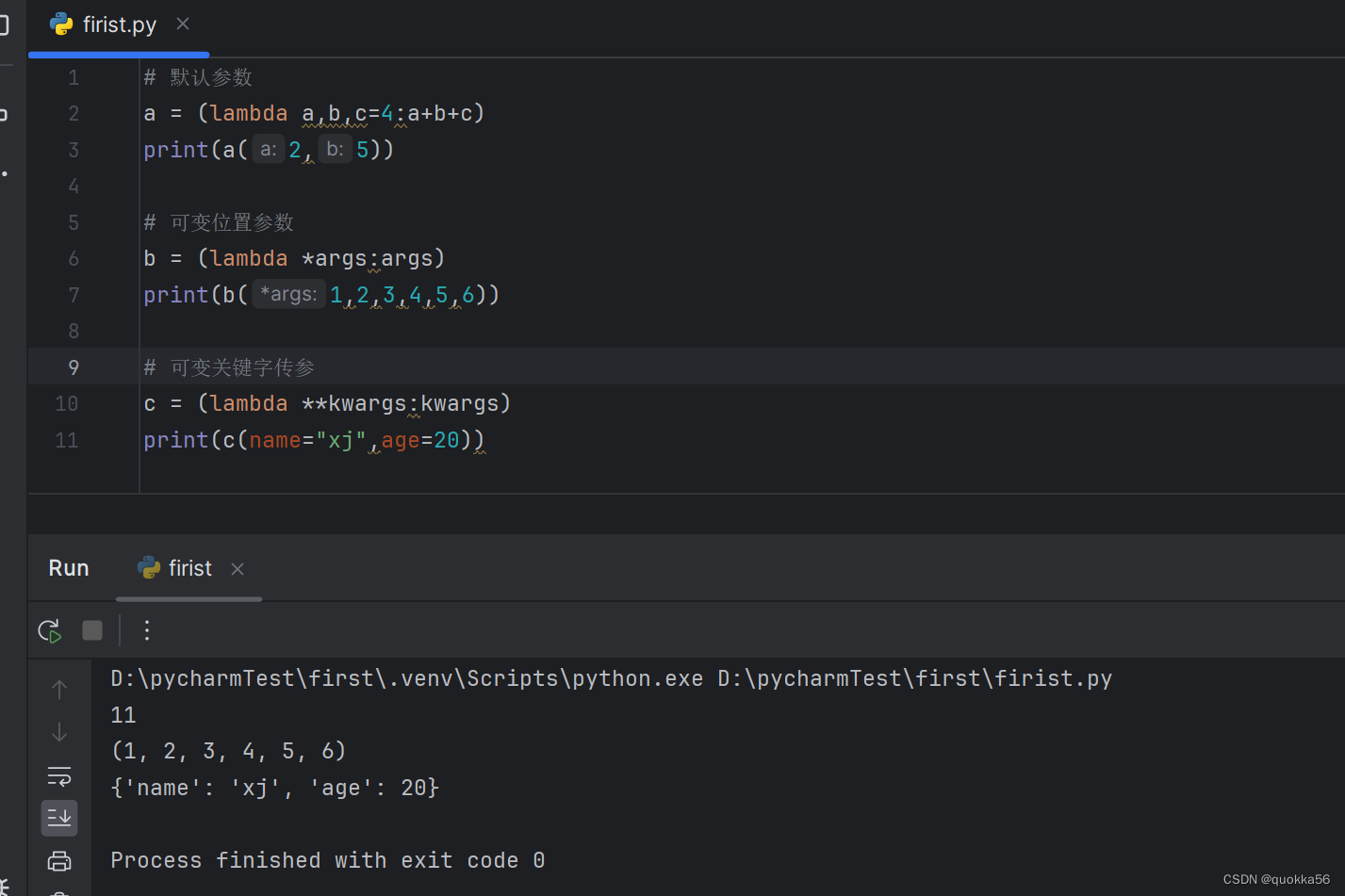Select the firist run configuration tab
This screenshot has width=1345, height=896.
[x=189, y=568]
